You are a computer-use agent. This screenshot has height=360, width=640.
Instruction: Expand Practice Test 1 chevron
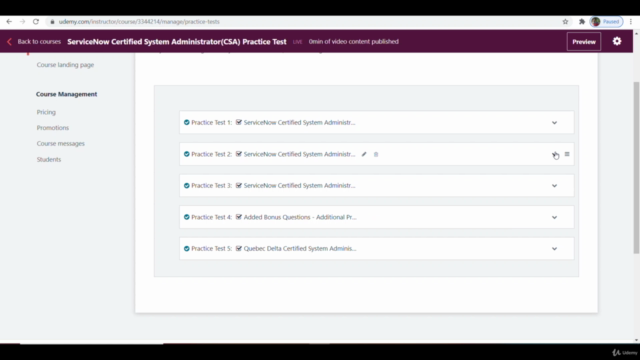click(554, 123)
